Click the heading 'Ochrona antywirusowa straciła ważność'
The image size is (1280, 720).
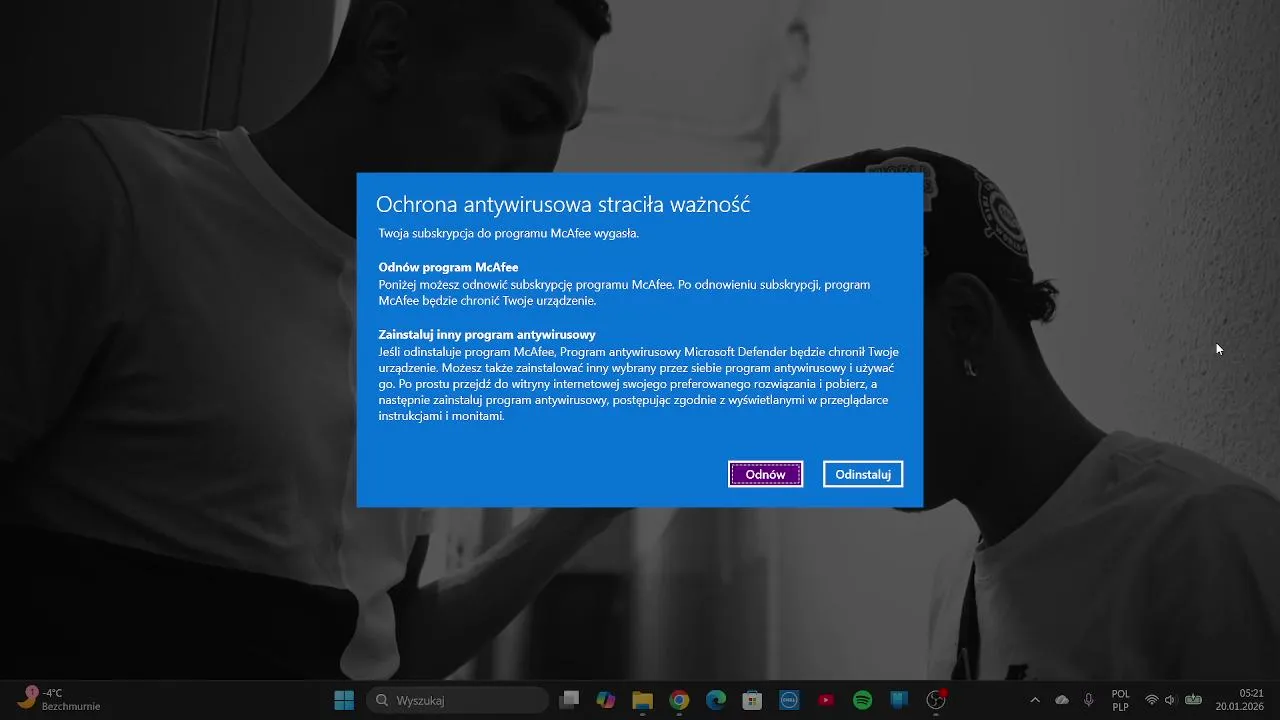(563, 205)
